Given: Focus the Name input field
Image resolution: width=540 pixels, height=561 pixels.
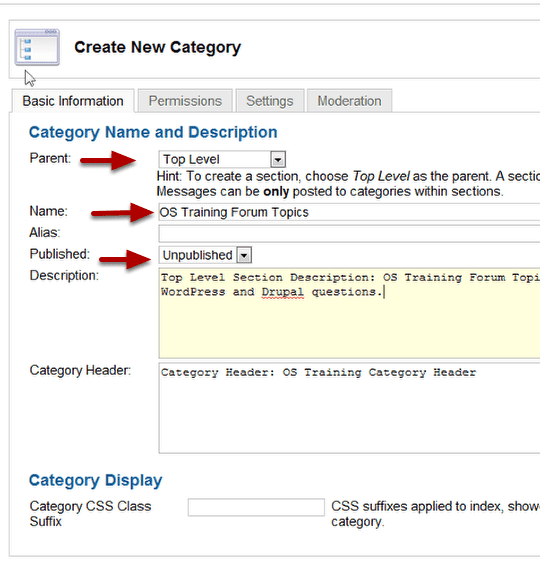Looking at the screenshot, I should coord(349,212).
